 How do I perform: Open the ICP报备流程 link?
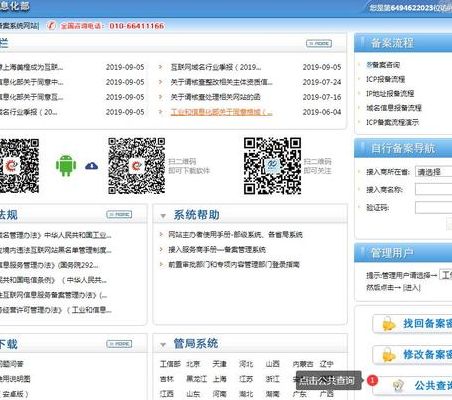point(386,79)
